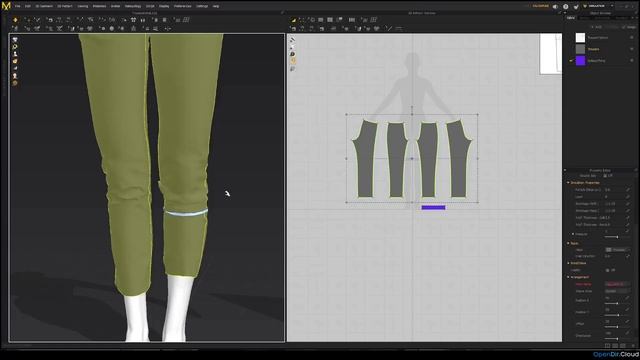The height and width of the screenshot is (360, 640).
Task: Select the white fabric swatch
Action: coord(580,38)
